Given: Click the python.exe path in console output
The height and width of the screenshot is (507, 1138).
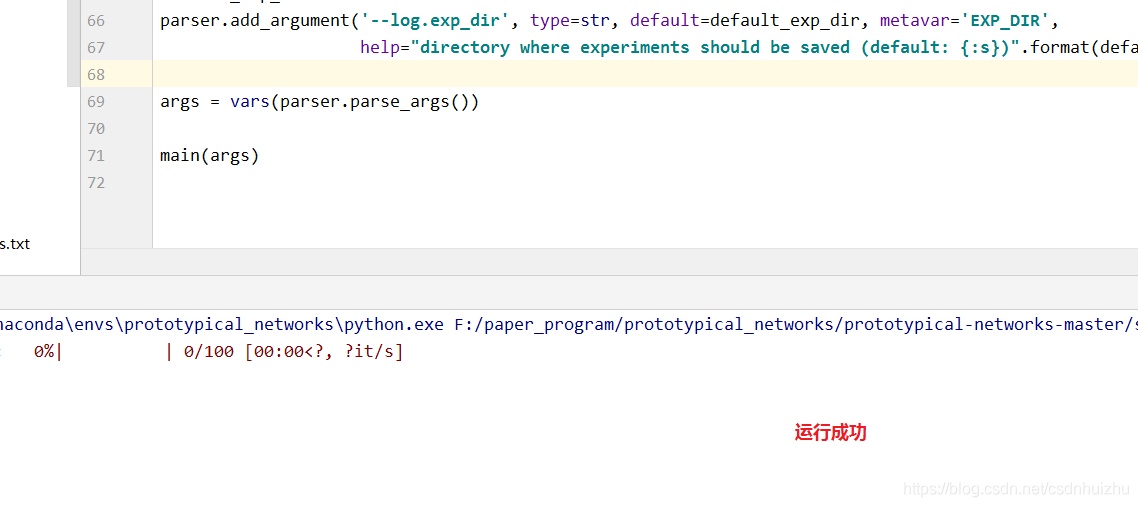Looking at the screenshot, I should (222, 324).
